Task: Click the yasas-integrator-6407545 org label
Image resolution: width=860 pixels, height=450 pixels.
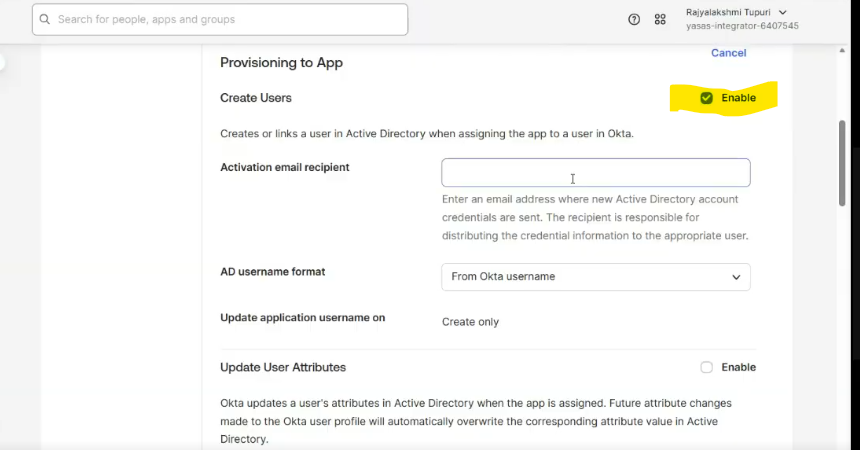Action: [x=741, y=26]
